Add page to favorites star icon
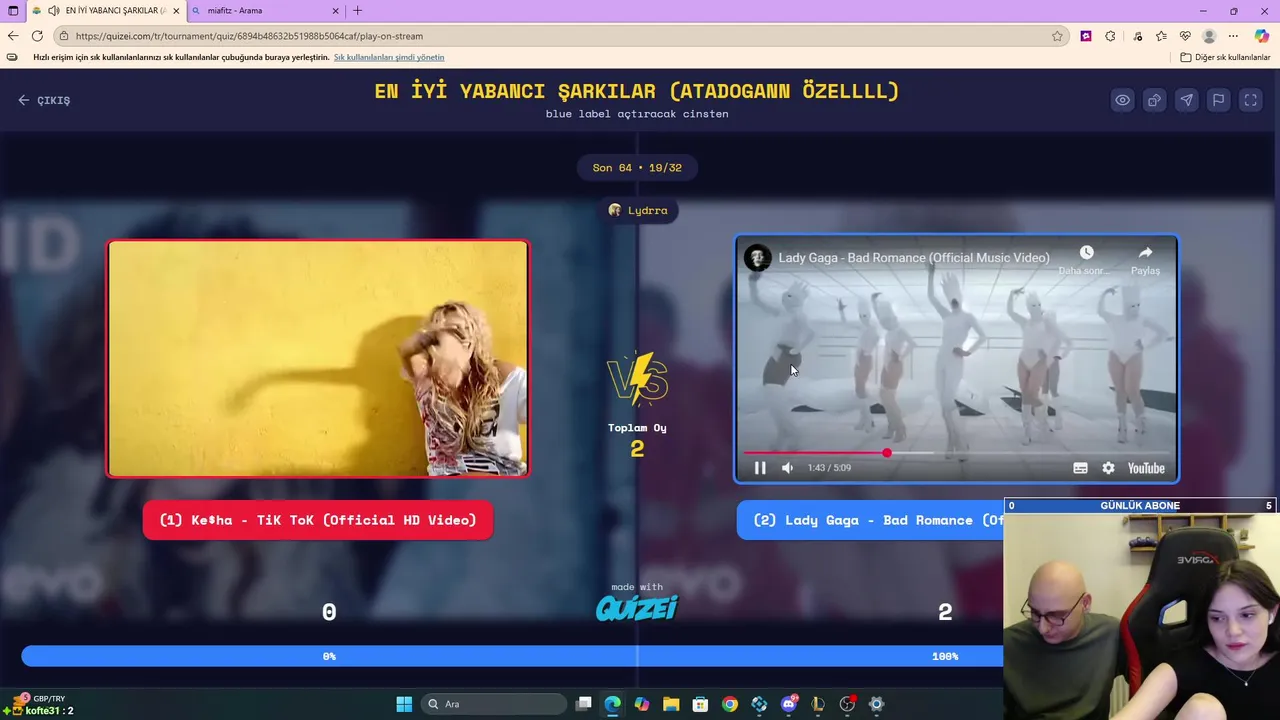The height and width of the screenshot is (720, 1280). [1057, 36]
